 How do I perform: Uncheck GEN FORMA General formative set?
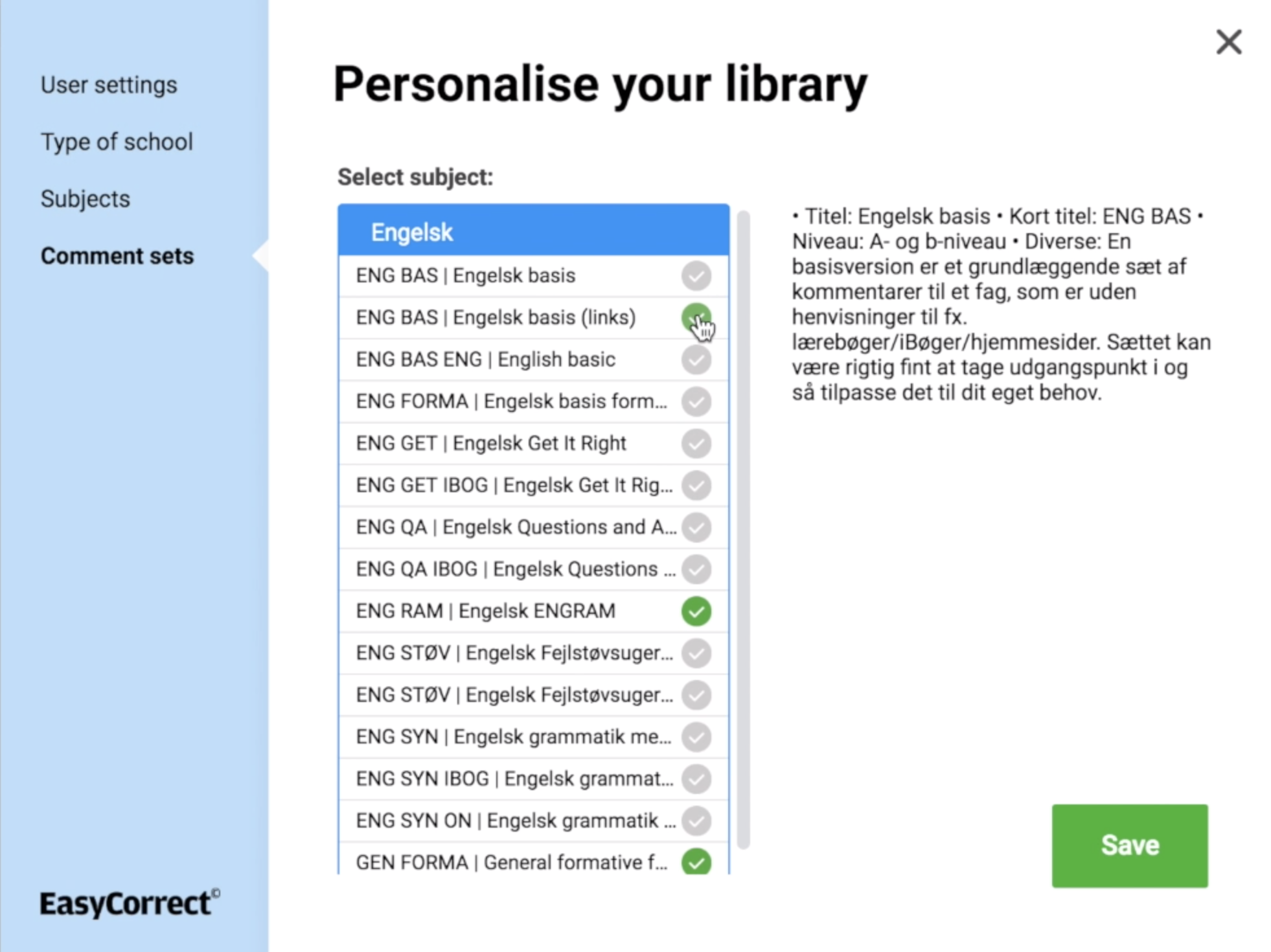coord(696,862)
